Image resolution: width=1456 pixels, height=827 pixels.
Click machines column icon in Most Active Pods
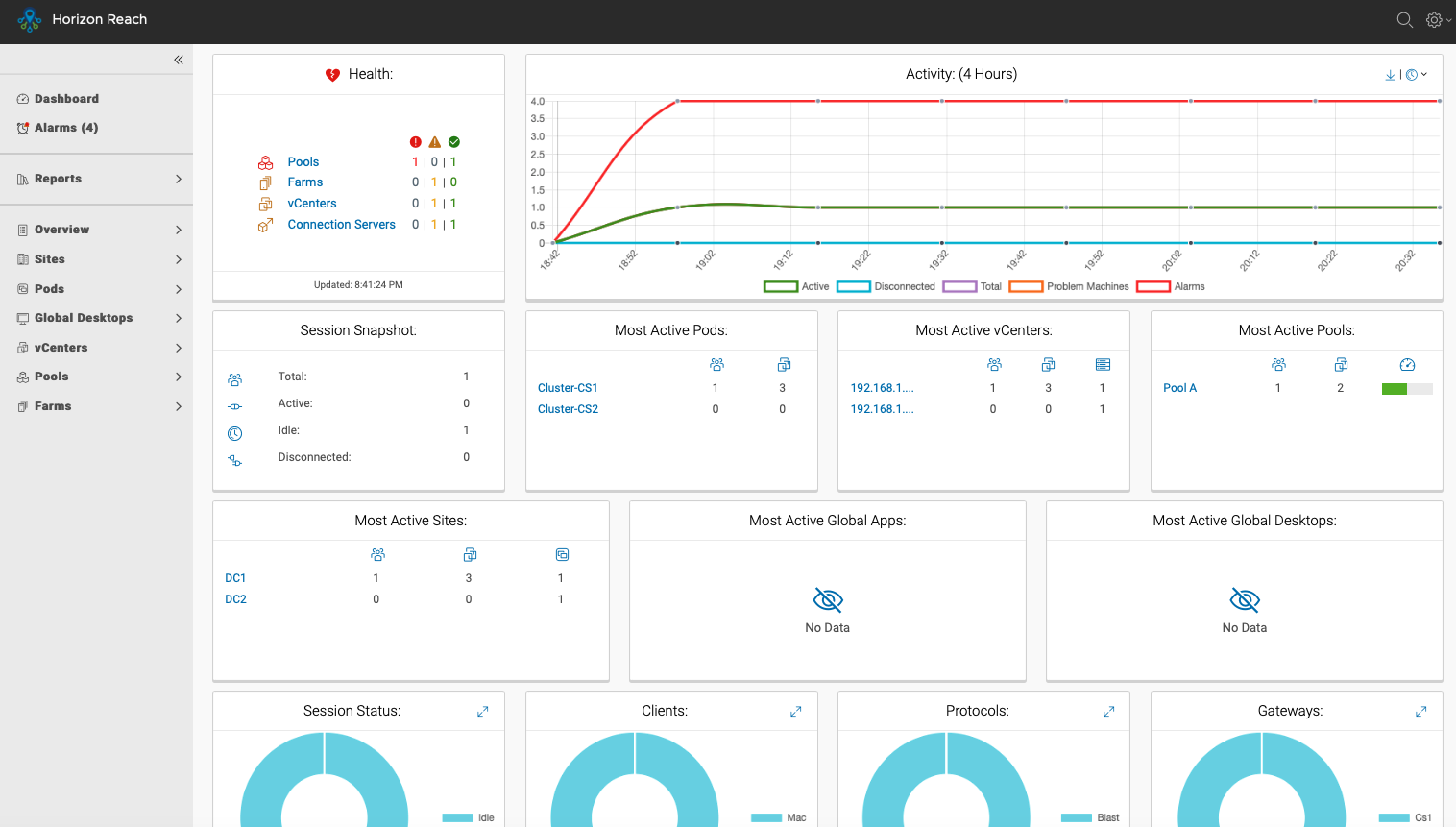pos(784,365)
